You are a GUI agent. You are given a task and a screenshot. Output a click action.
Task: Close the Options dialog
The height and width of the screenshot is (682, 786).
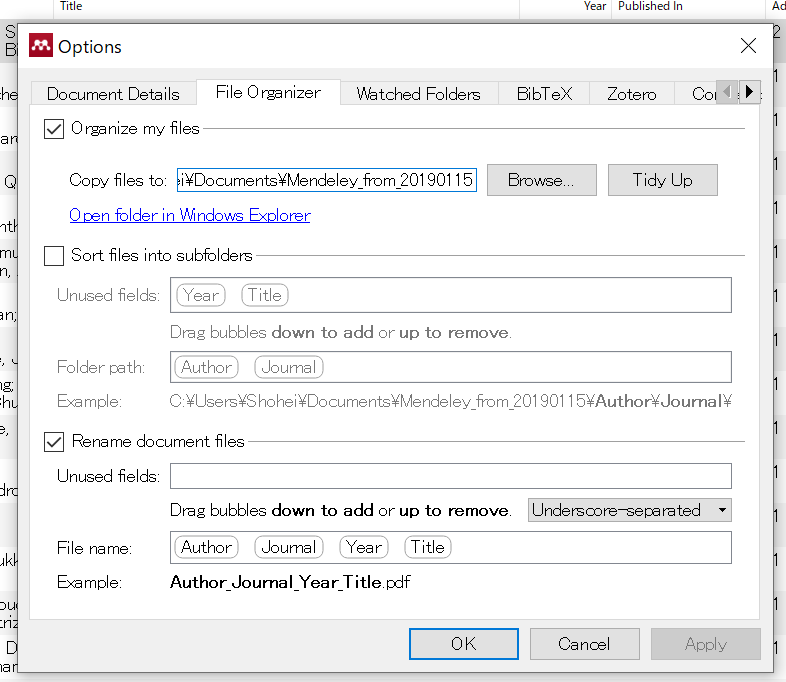point(748,46)
